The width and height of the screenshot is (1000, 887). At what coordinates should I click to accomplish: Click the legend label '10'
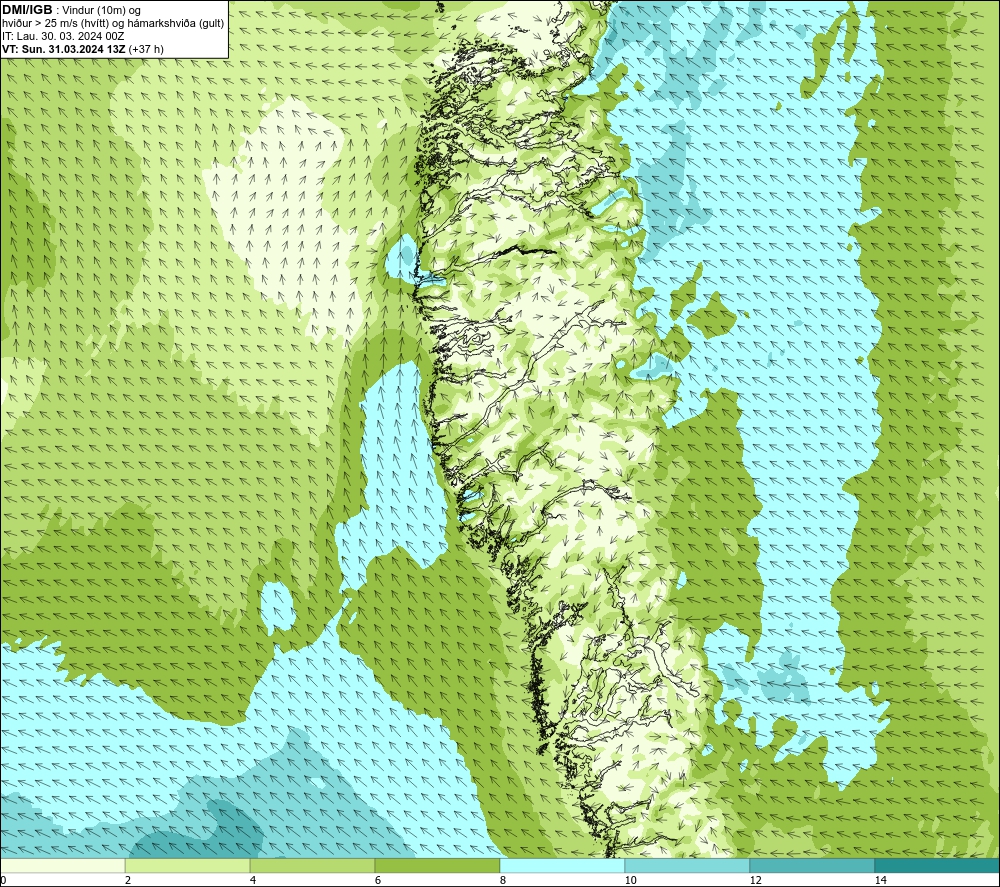(x=631, y=881)
